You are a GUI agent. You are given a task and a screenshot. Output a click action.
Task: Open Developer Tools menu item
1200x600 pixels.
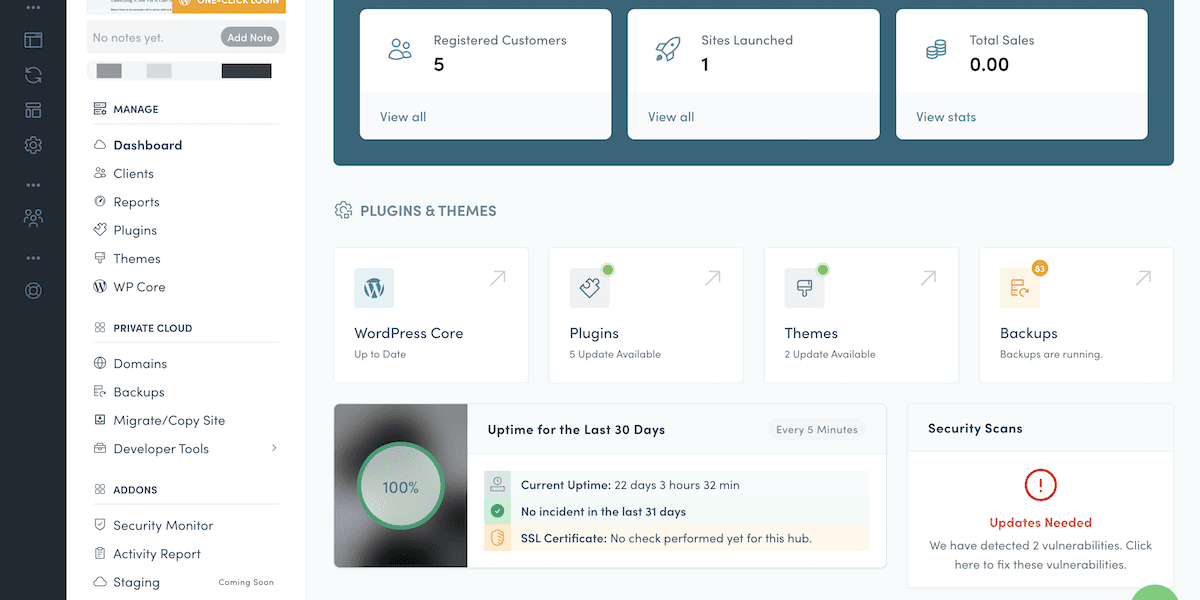(x=161, y=449)
